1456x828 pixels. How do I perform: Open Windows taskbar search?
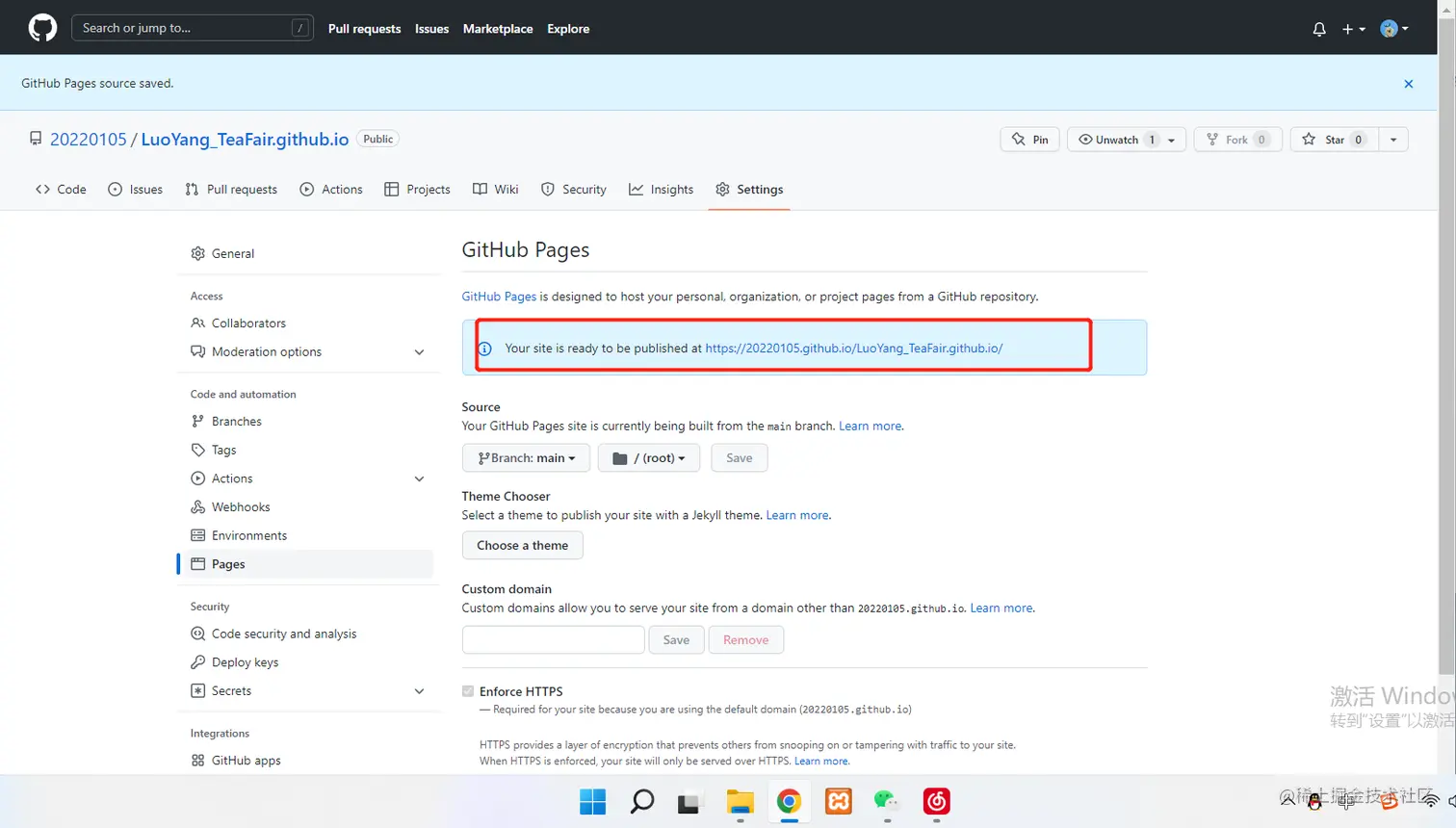(x=642, y=801)
